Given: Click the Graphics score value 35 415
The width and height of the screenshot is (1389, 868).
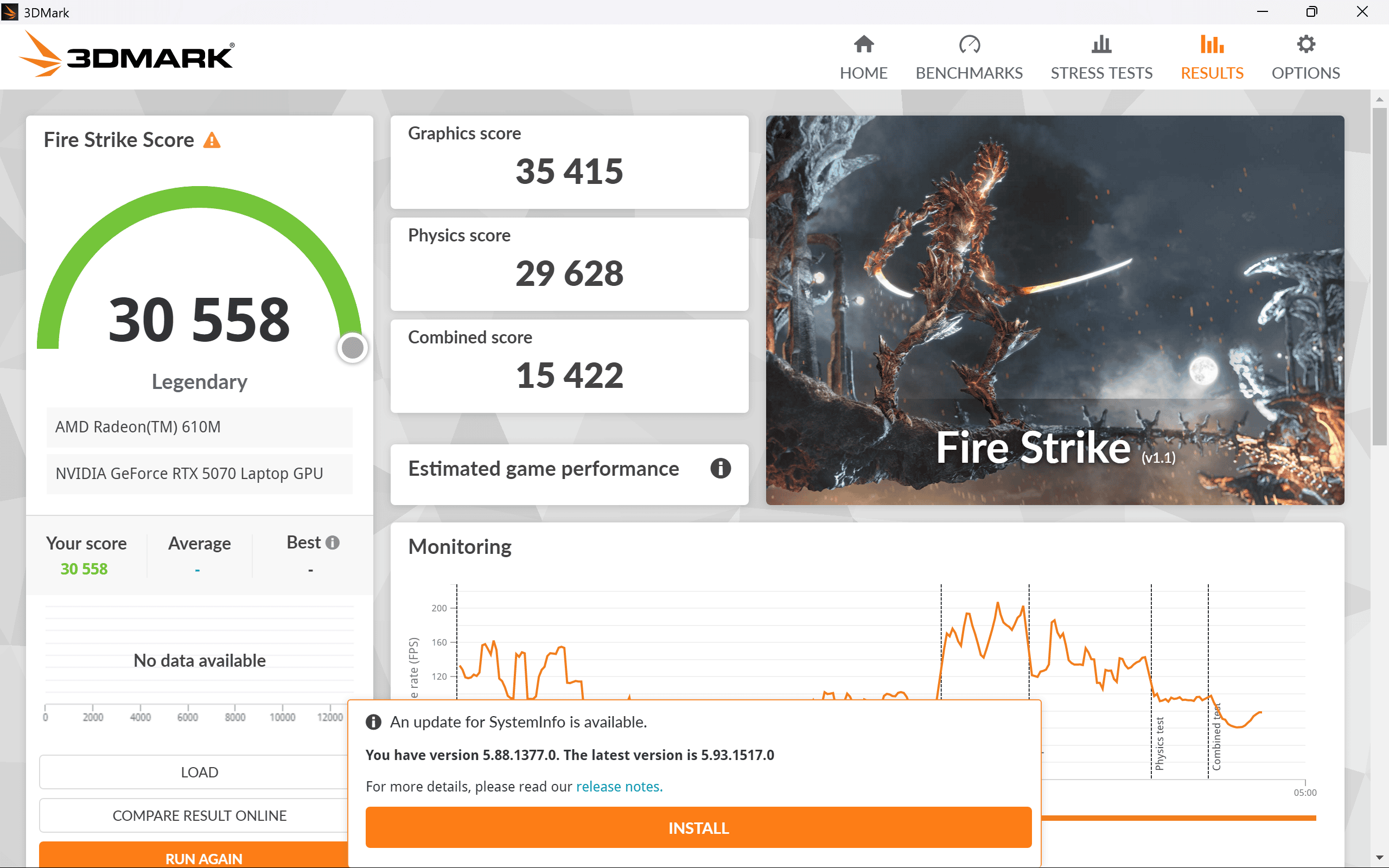Looking at the screenshot, I should (x=569, y=171).
